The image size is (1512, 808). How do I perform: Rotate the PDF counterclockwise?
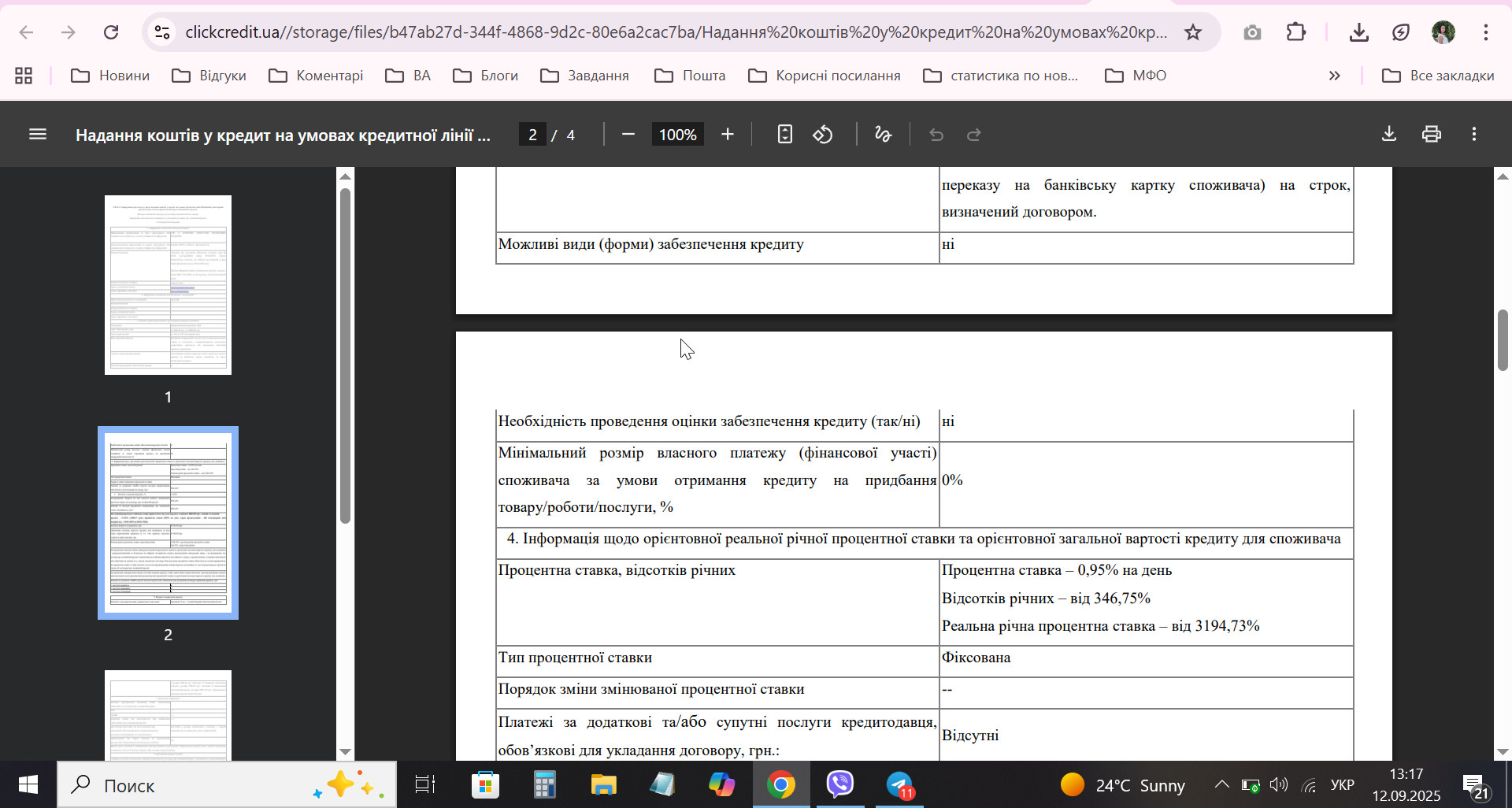point(823,135)
